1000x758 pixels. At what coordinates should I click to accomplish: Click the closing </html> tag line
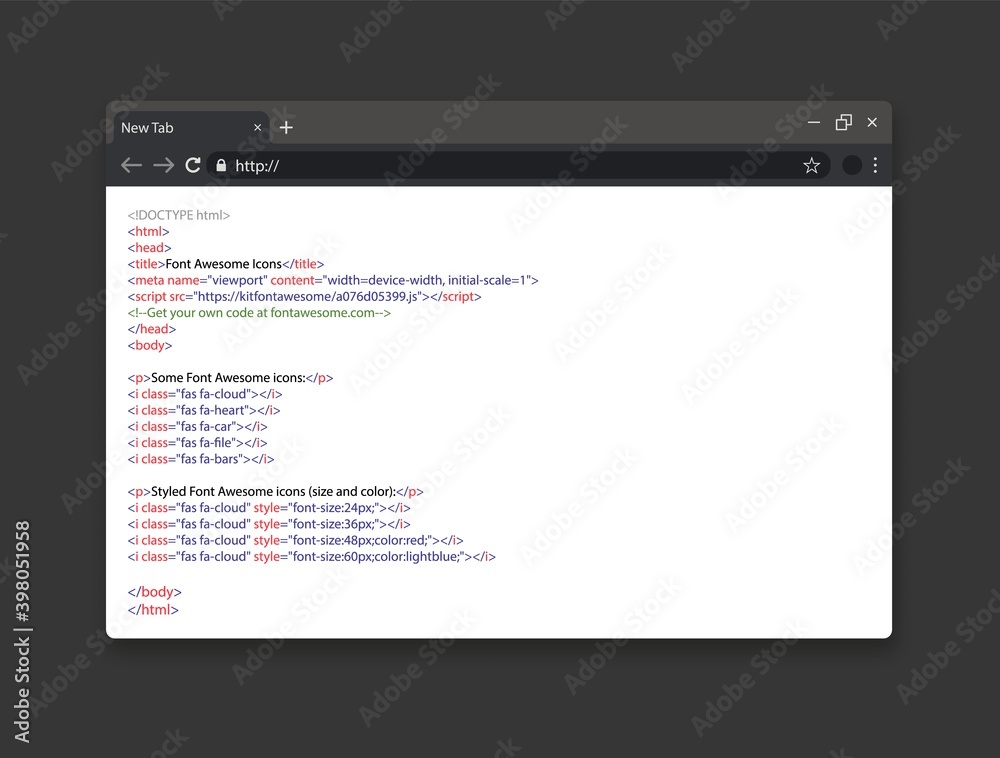pos(153,609)
